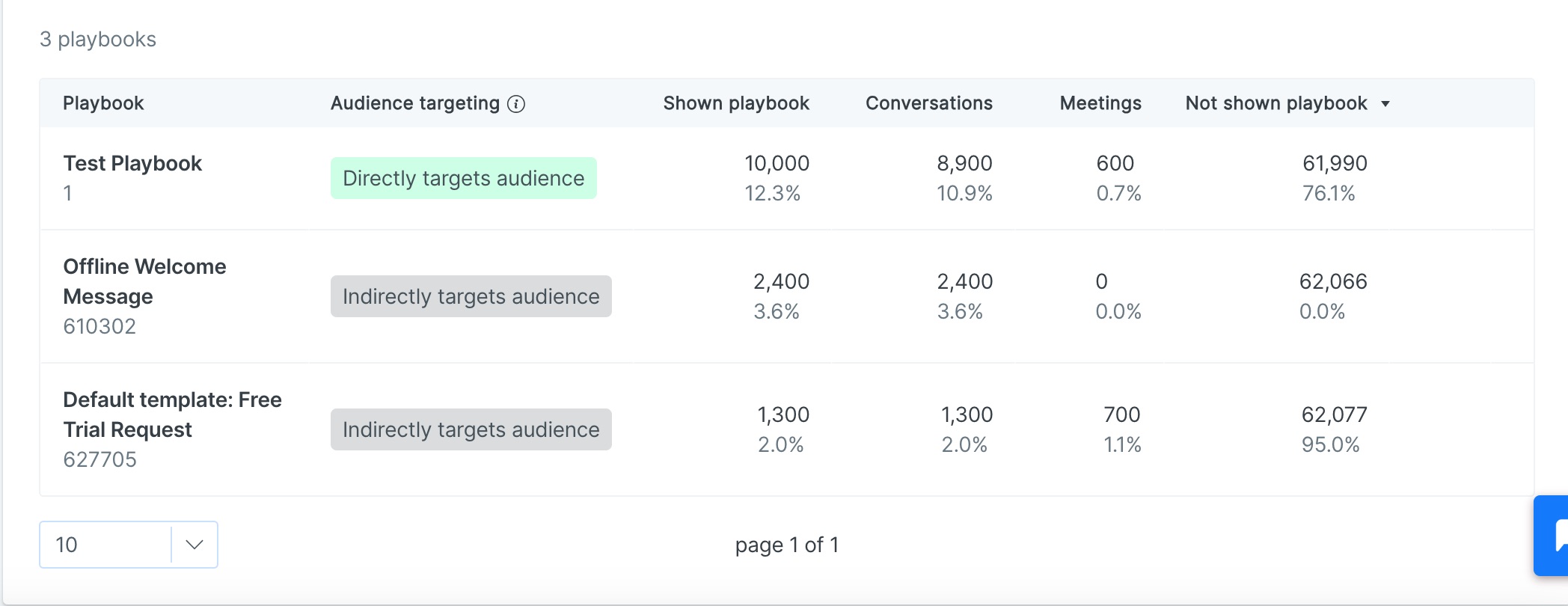1568x606 pixels.
Task: Click the Conversations column header
Action: (929, 103)
